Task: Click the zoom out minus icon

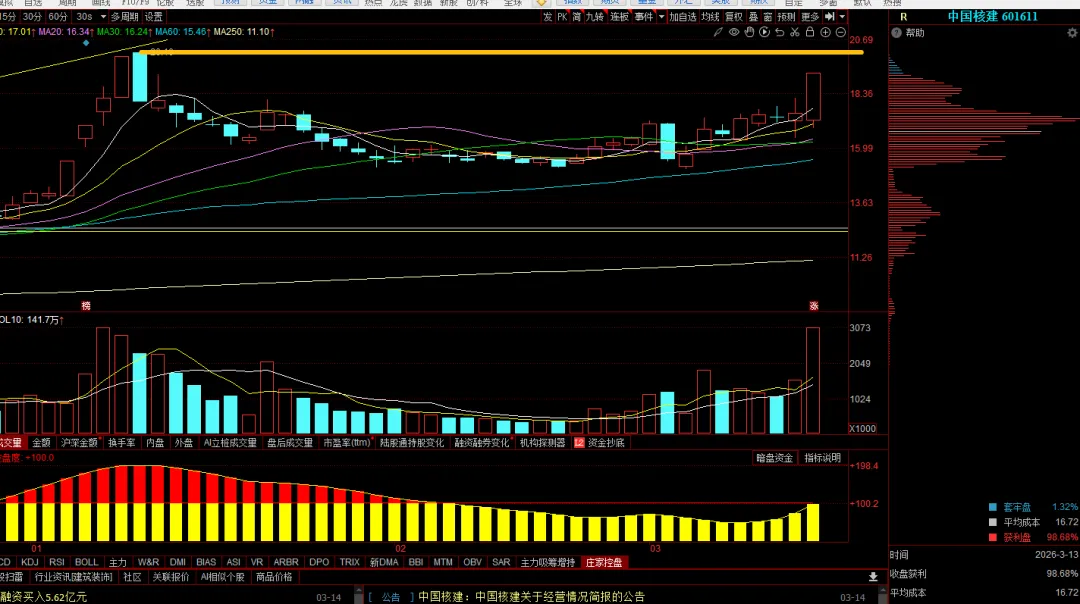Action: (x=840, y=32)
